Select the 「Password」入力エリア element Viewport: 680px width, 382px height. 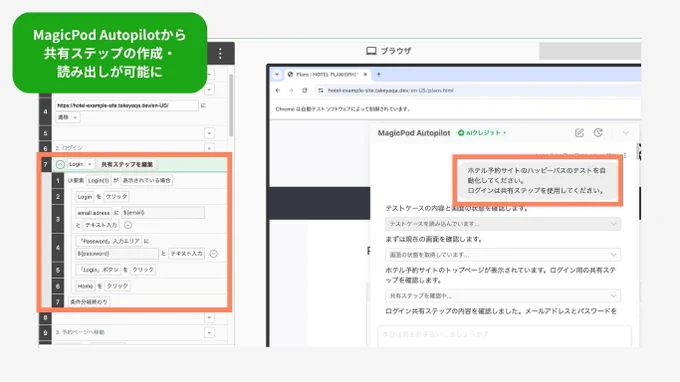[x=109, y=241]
